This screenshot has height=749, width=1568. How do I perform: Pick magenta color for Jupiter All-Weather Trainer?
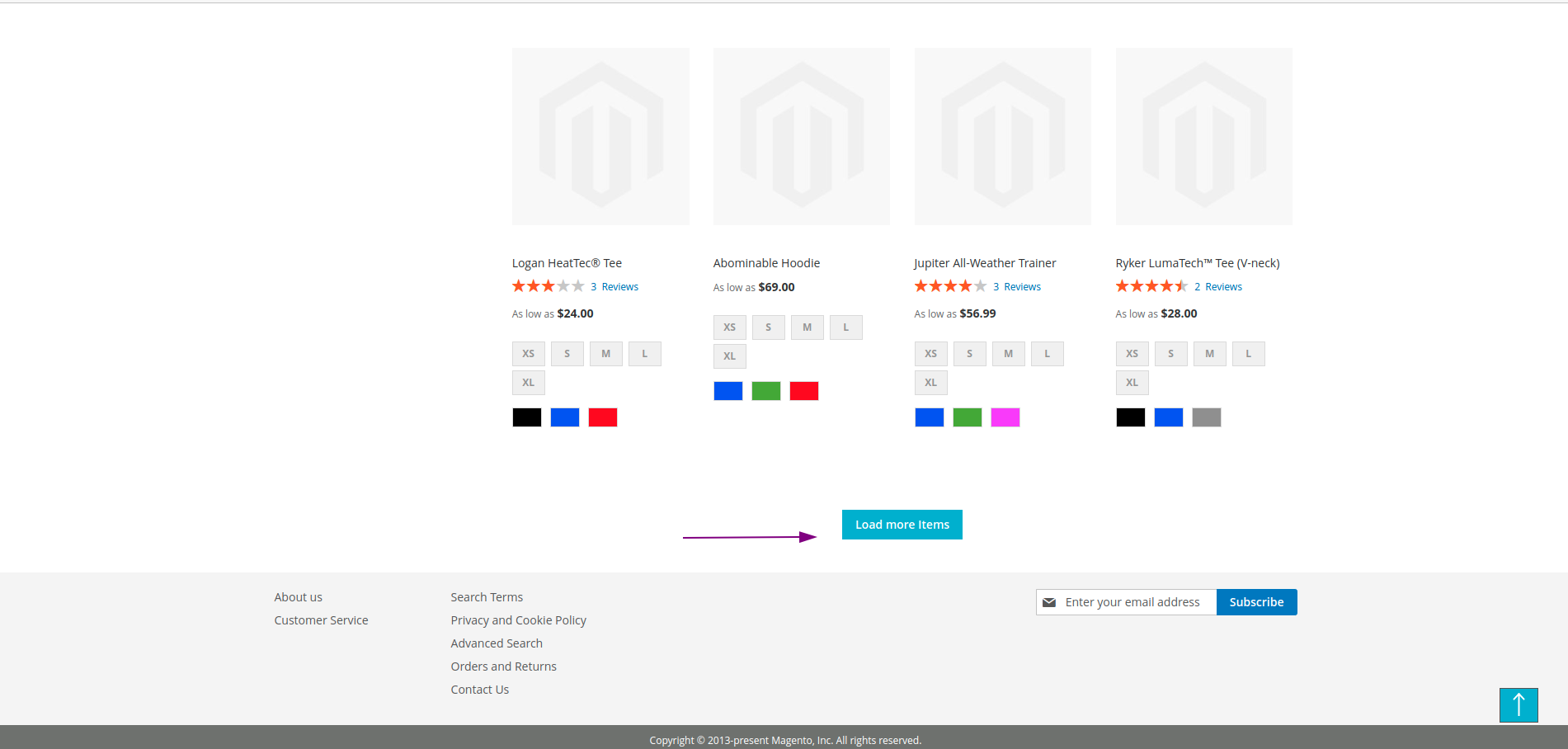pyautogui.click(x=1005, y=417)
